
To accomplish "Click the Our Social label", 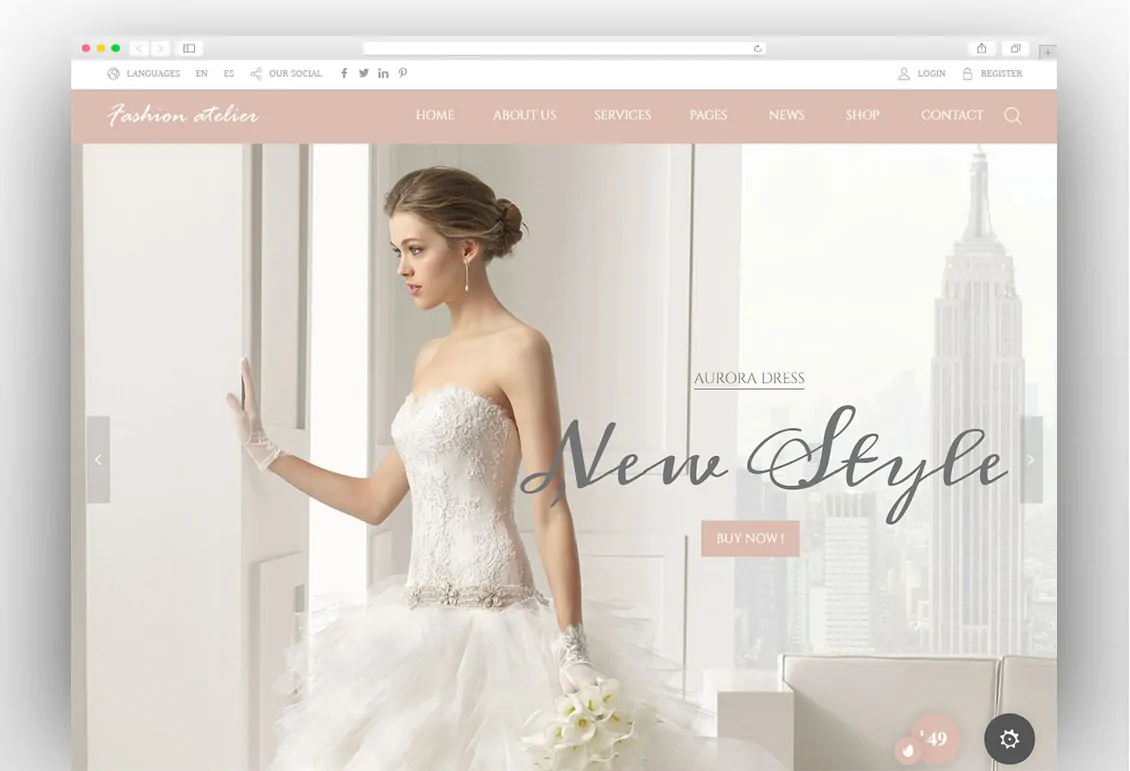I will [295, 73].
